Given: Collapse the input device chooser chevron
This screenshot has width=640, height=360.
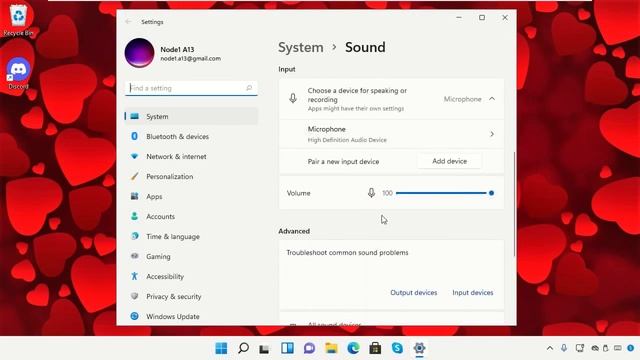Looking at the screenshot, I should click(492, 99).
